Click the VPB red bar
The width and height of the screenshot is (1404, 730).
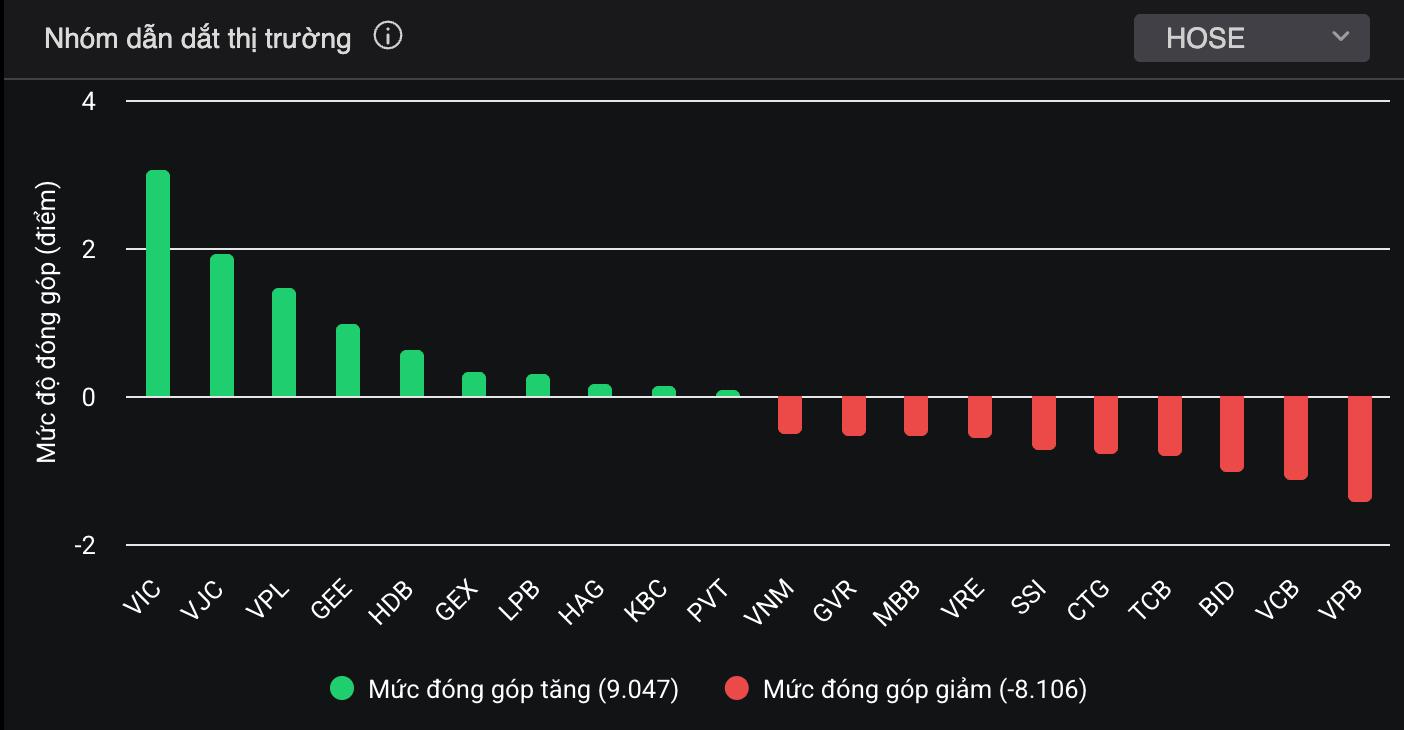coord(1360,448)
